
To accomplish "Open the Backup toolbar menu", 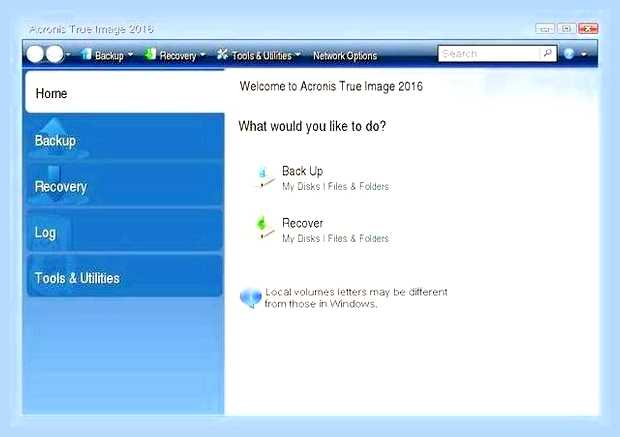I will coord(109,55).
